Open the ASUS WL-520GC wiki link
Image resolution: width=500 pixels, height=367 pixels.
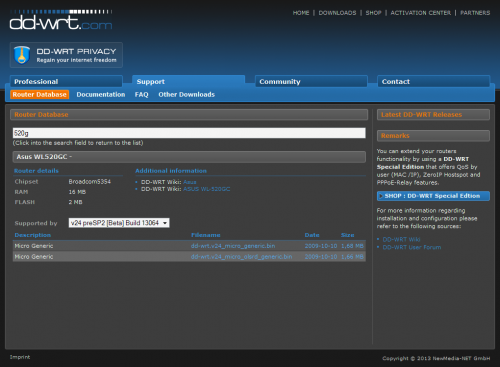[x=207, y=189]
